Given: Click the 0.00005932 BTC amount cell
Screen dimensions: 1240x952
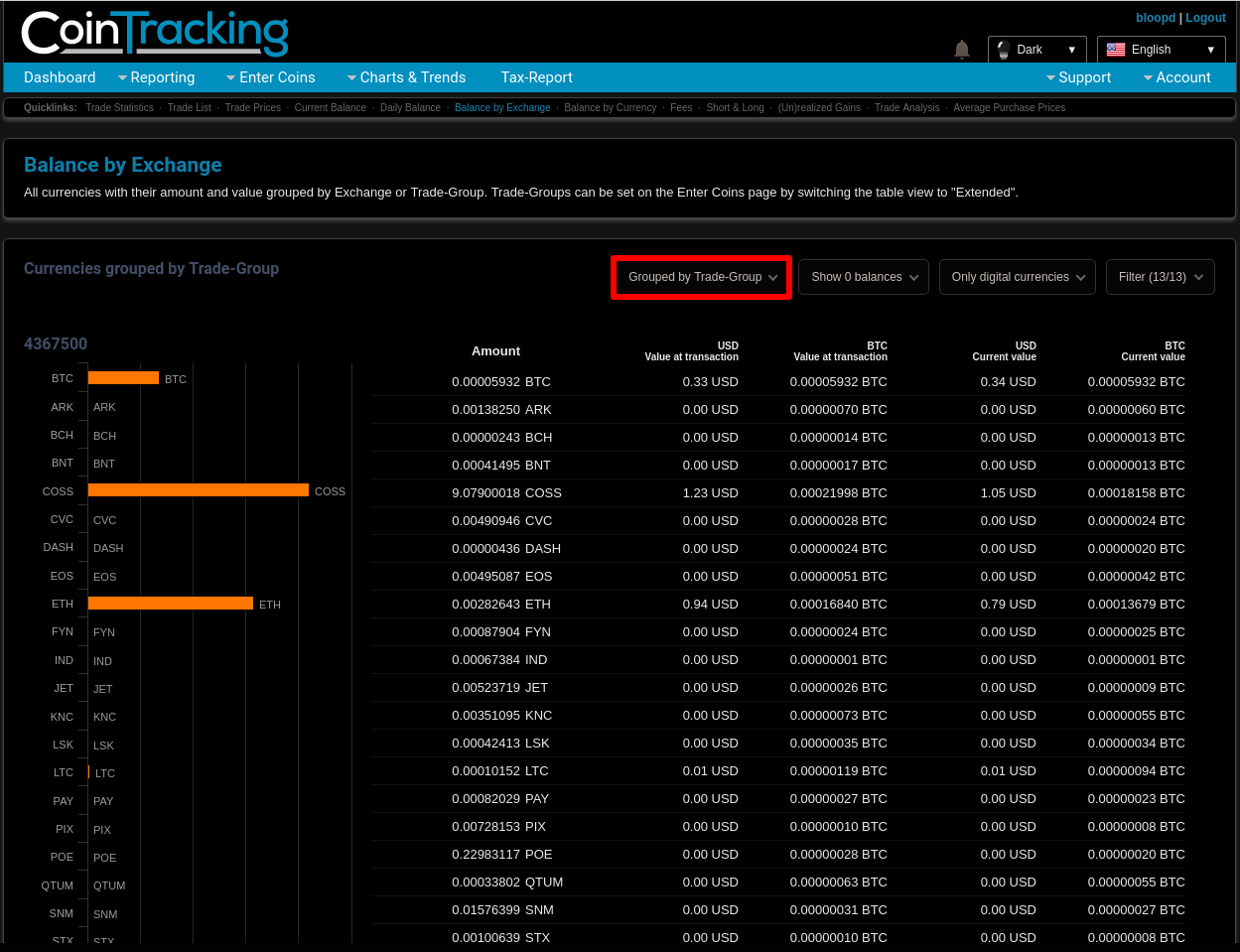Looking at the screenshot, I should click(501, 382).
